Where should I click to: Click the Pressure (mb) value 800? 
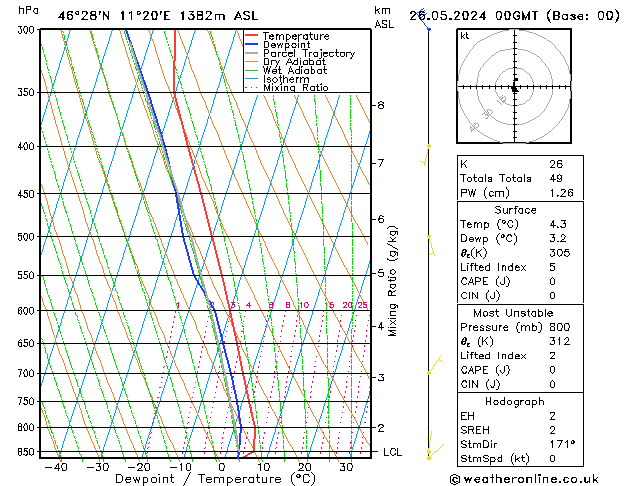(560, 327)
